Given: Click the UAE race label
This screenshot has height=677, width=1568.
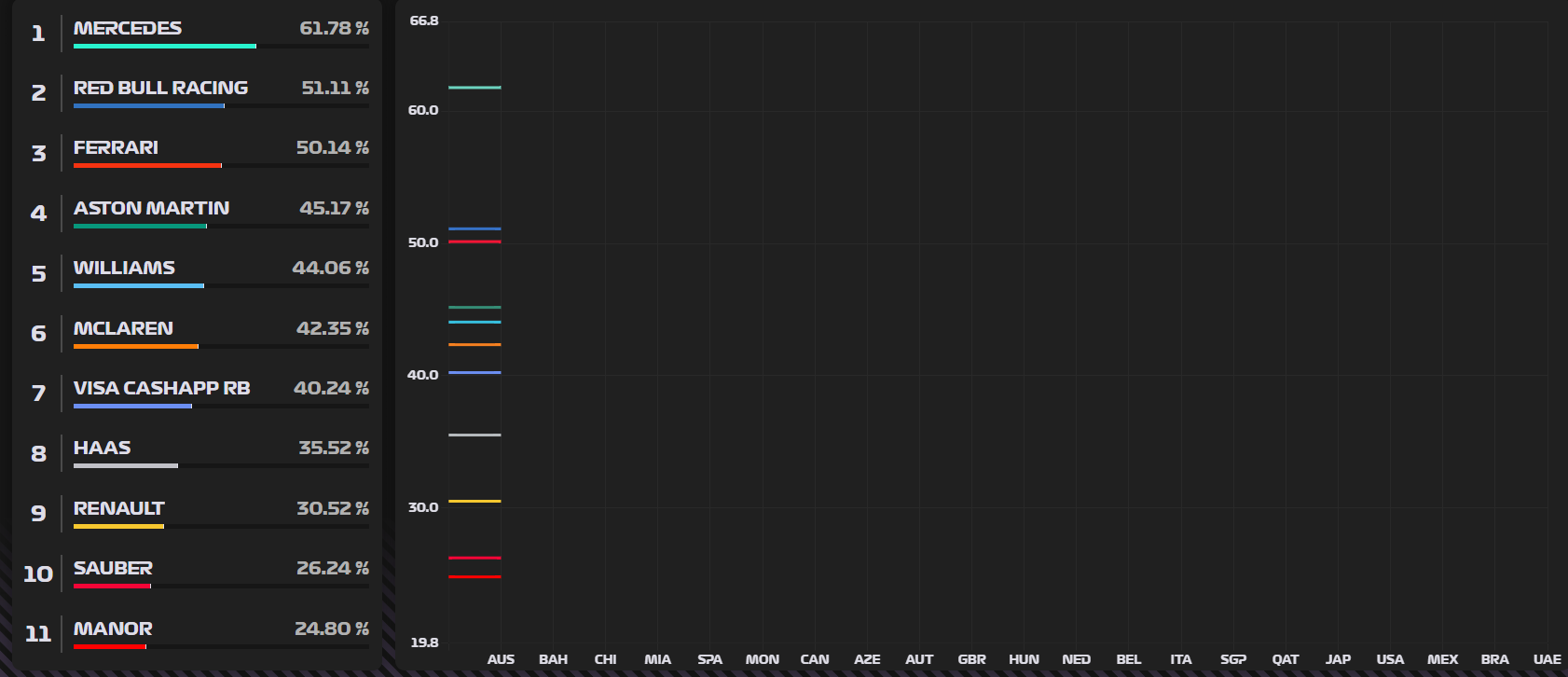Looking at the screenshot, I should click(1547, 659).
